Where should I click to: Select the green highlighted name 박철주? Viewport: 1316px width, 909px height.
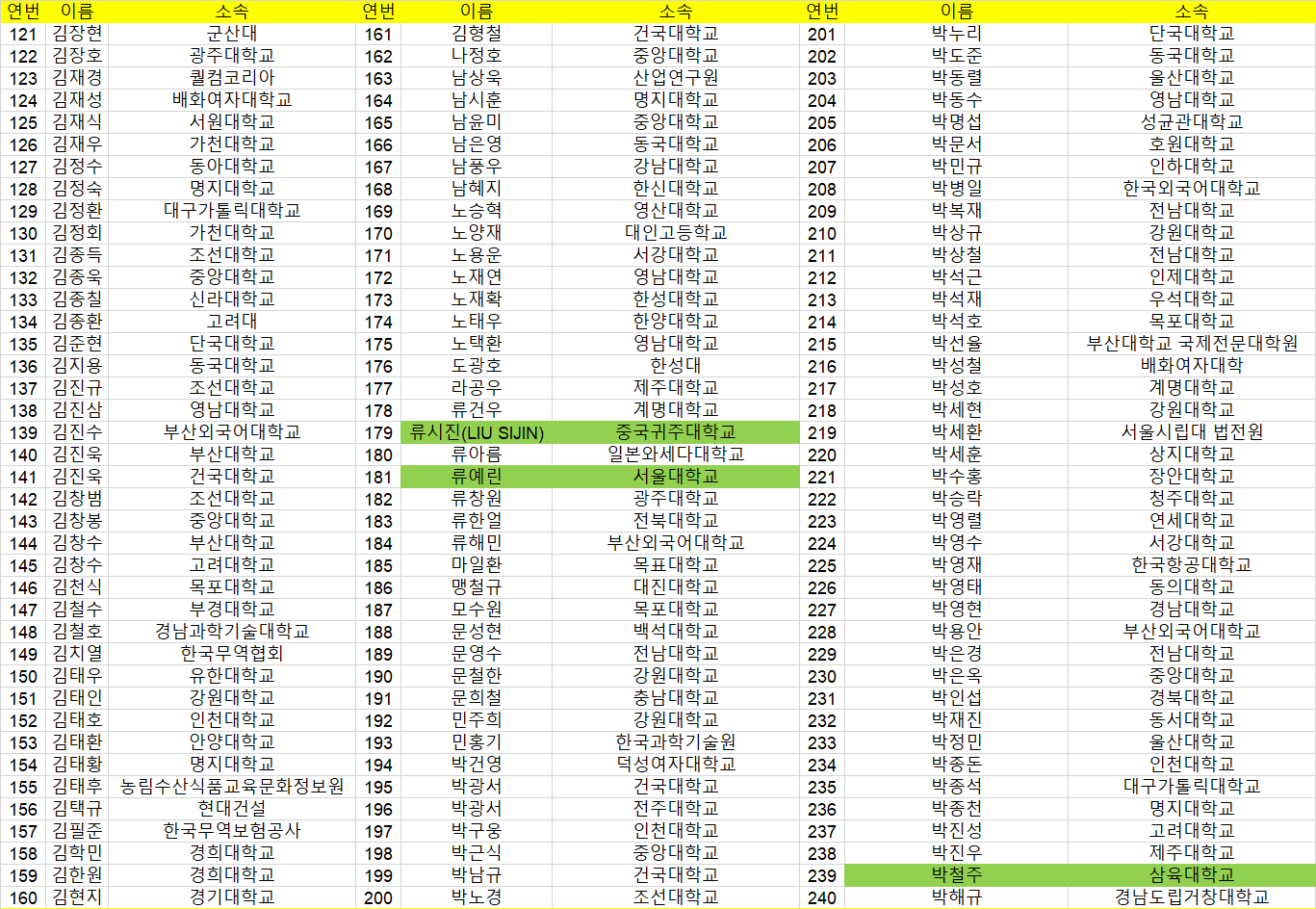point(956,875)
